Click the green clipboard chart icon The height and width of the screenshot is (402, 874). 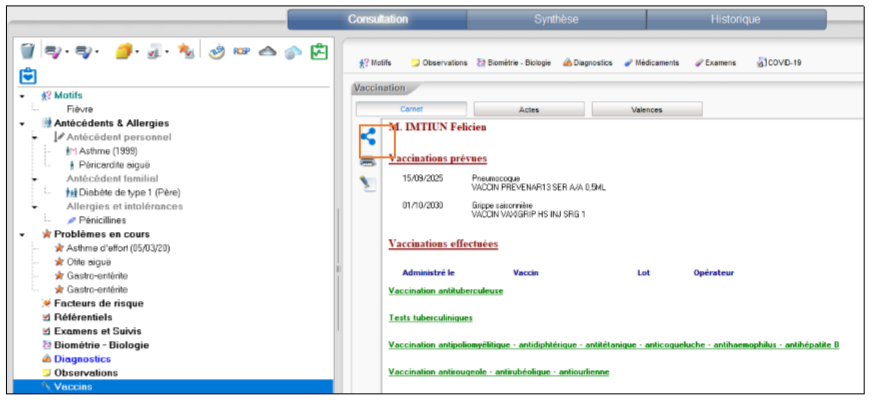tap(319, 50)
